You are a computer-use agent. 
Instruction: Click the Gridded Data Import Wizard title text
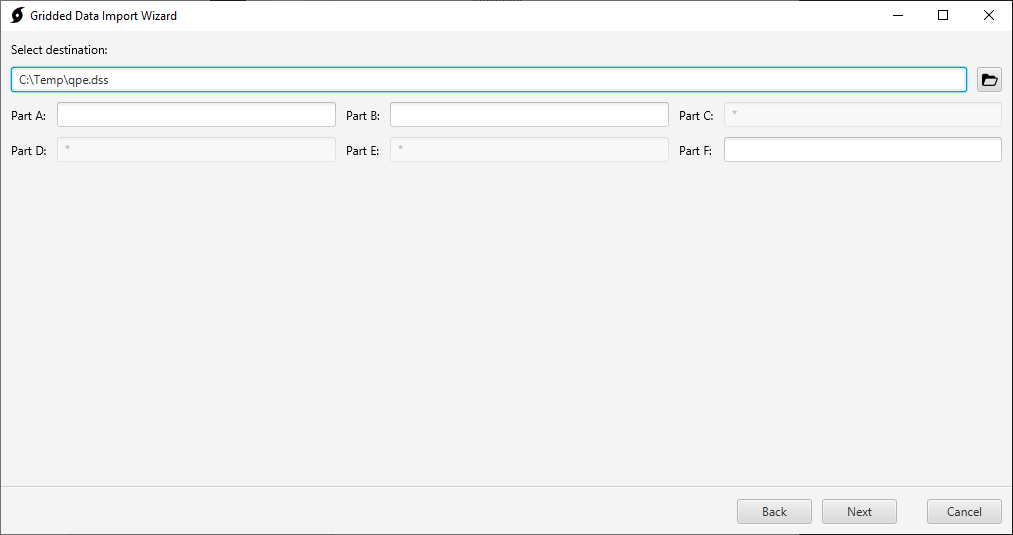tap(103, 16)
